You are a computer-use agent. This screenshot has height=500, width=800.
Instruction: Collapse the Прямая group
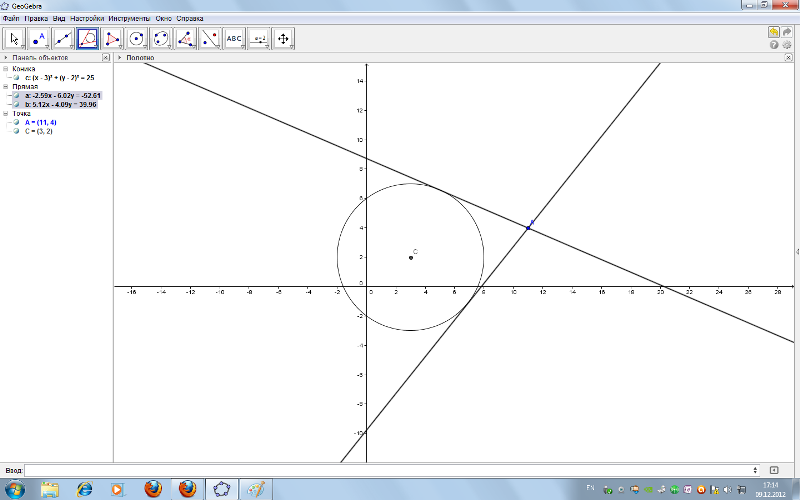click(6, 86)
